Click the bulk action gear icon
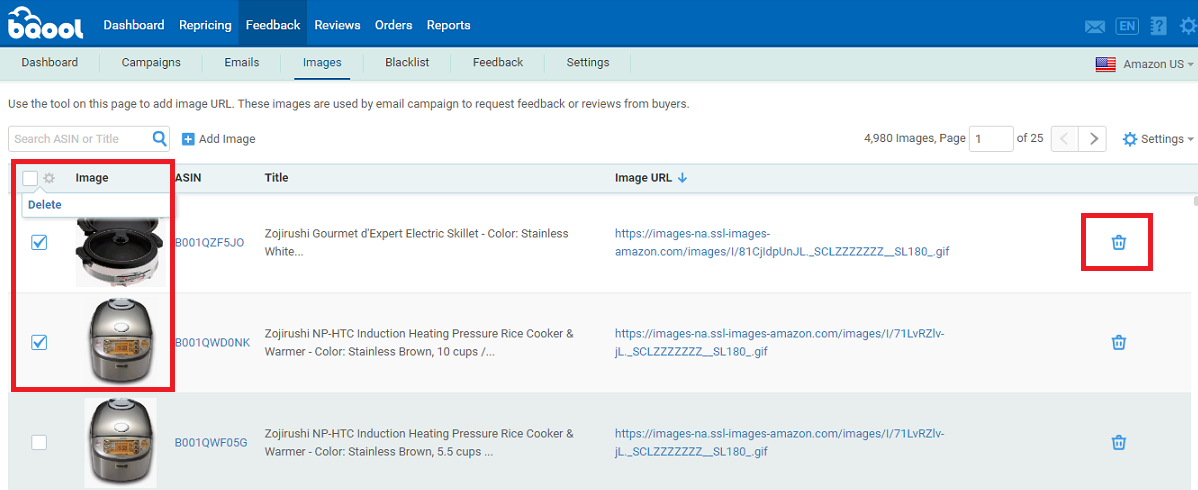The image size is (1198, 490). coord(50,178)
